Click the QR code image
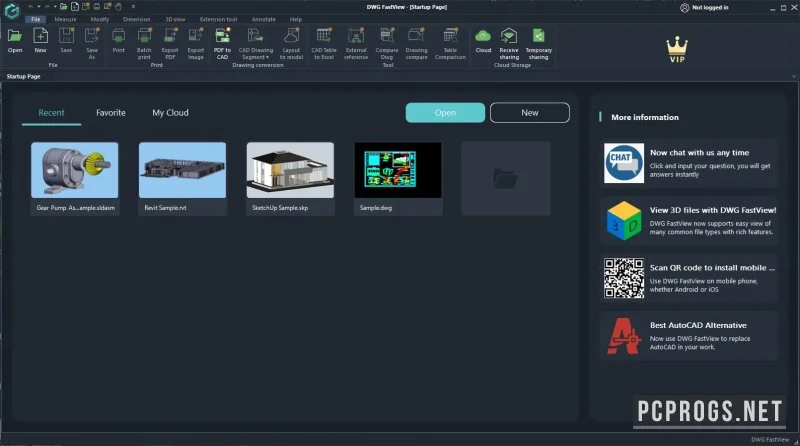This screenshot has width=800, height=446. (x=624, y=278)
